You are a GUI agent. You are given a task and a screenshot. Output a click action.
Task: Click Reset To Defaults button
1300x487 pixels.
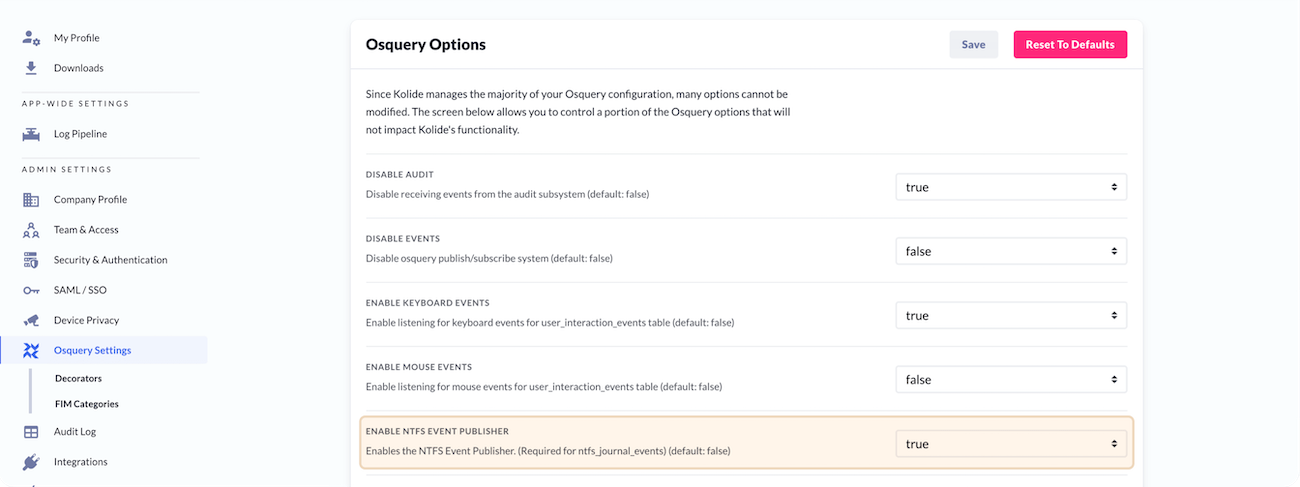pos(1070,44)
